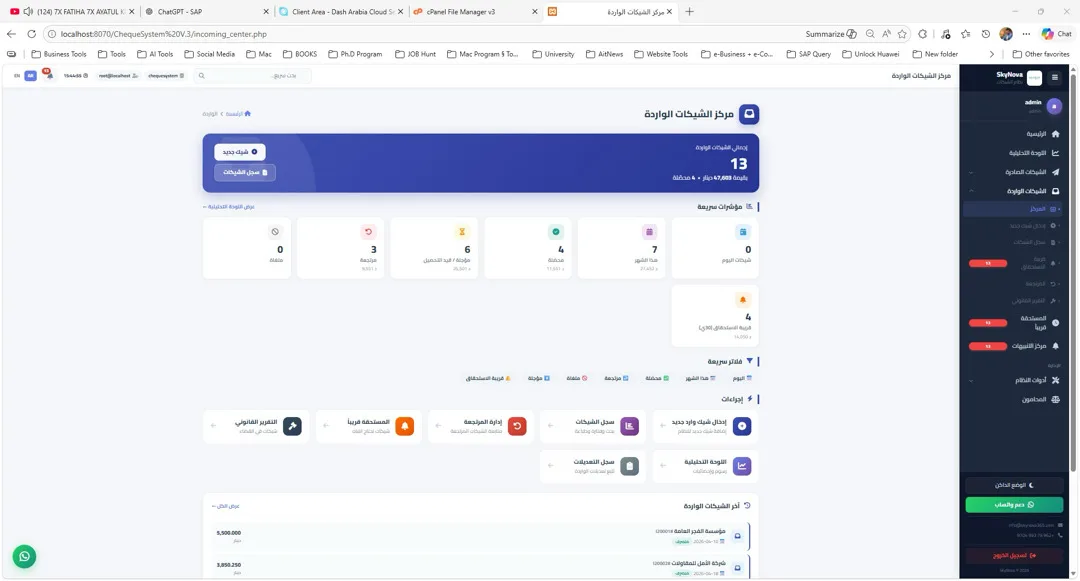Select المركز submenu item in sidebar
1080x581 pixels.
1012,209
